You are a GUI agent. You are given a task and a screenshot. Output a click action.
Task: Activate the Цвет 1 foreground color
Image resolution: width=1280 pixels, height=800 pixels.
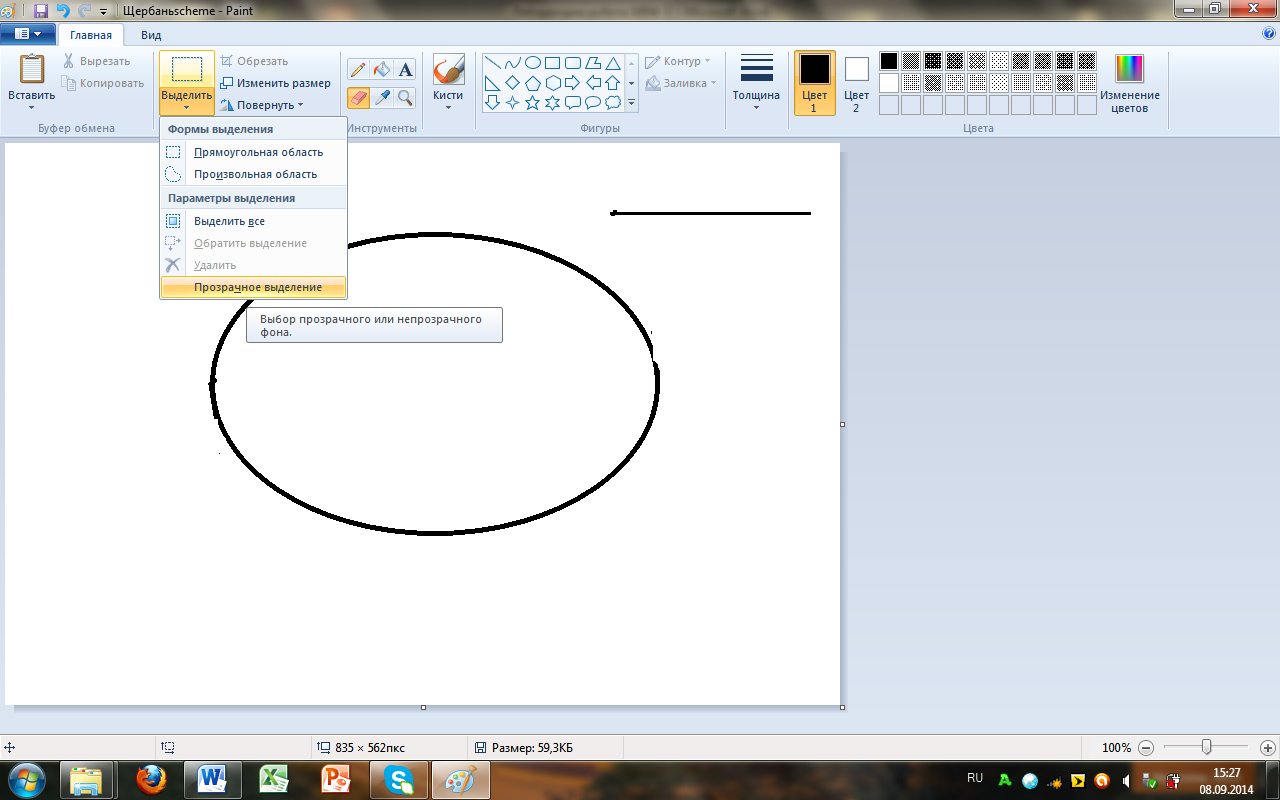pyautogui.click(x=815, y=83)
